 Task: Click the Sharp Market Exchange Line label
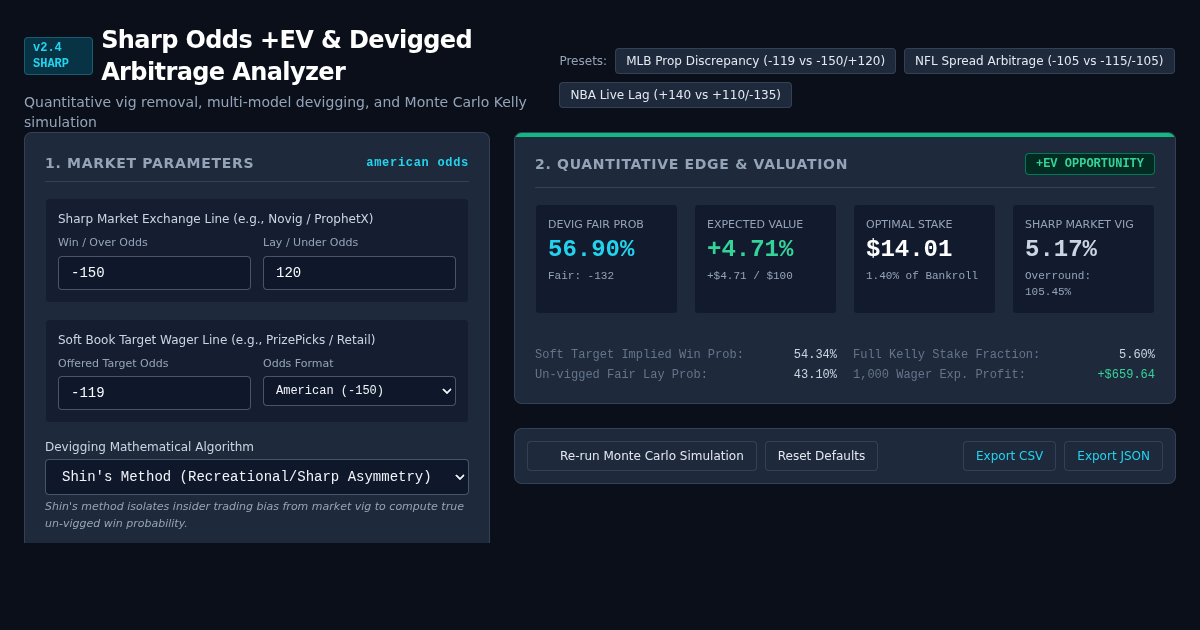coord(215,219)
